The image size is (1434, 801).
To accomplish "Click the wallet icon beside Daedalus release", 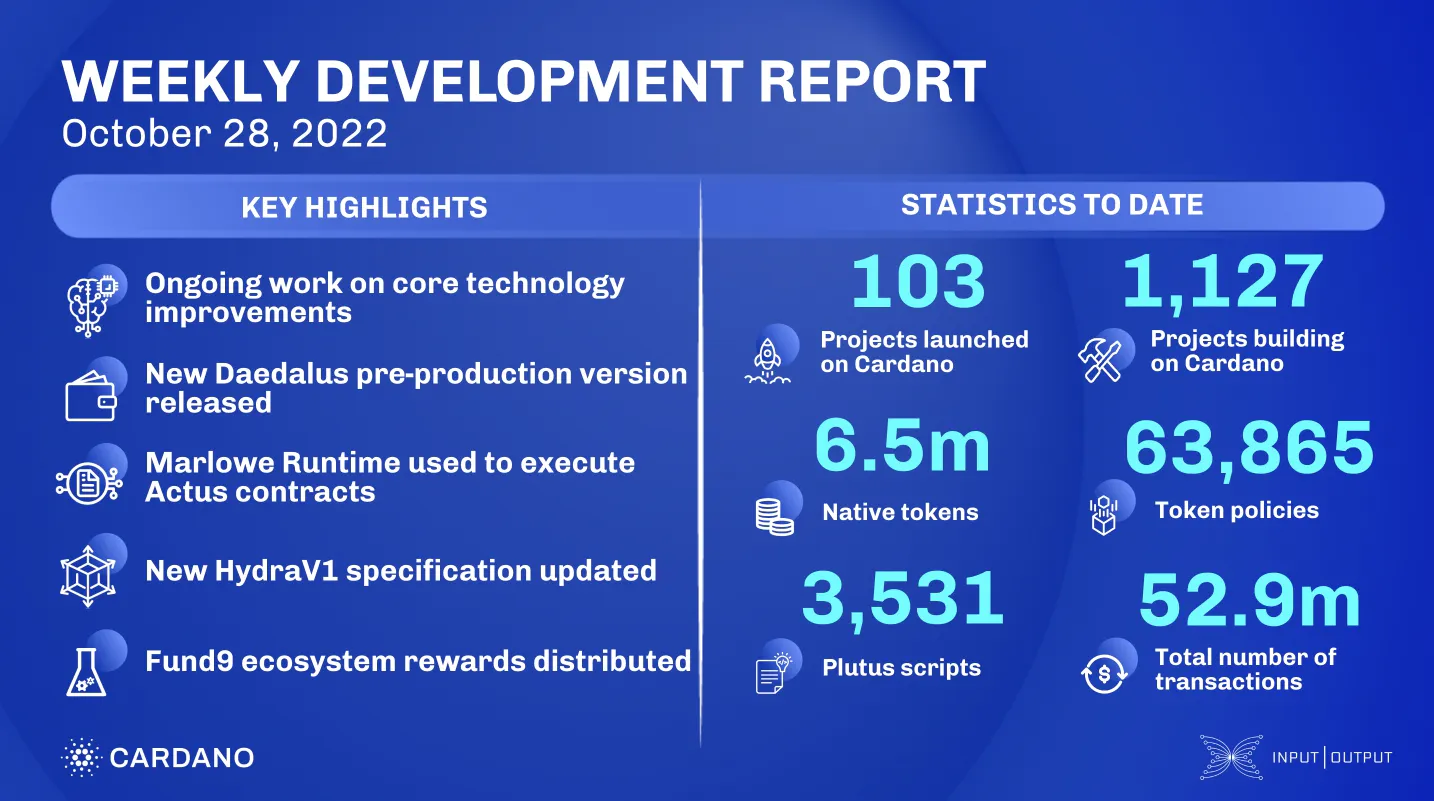I will pyautogui.click(x=92, y=392).
